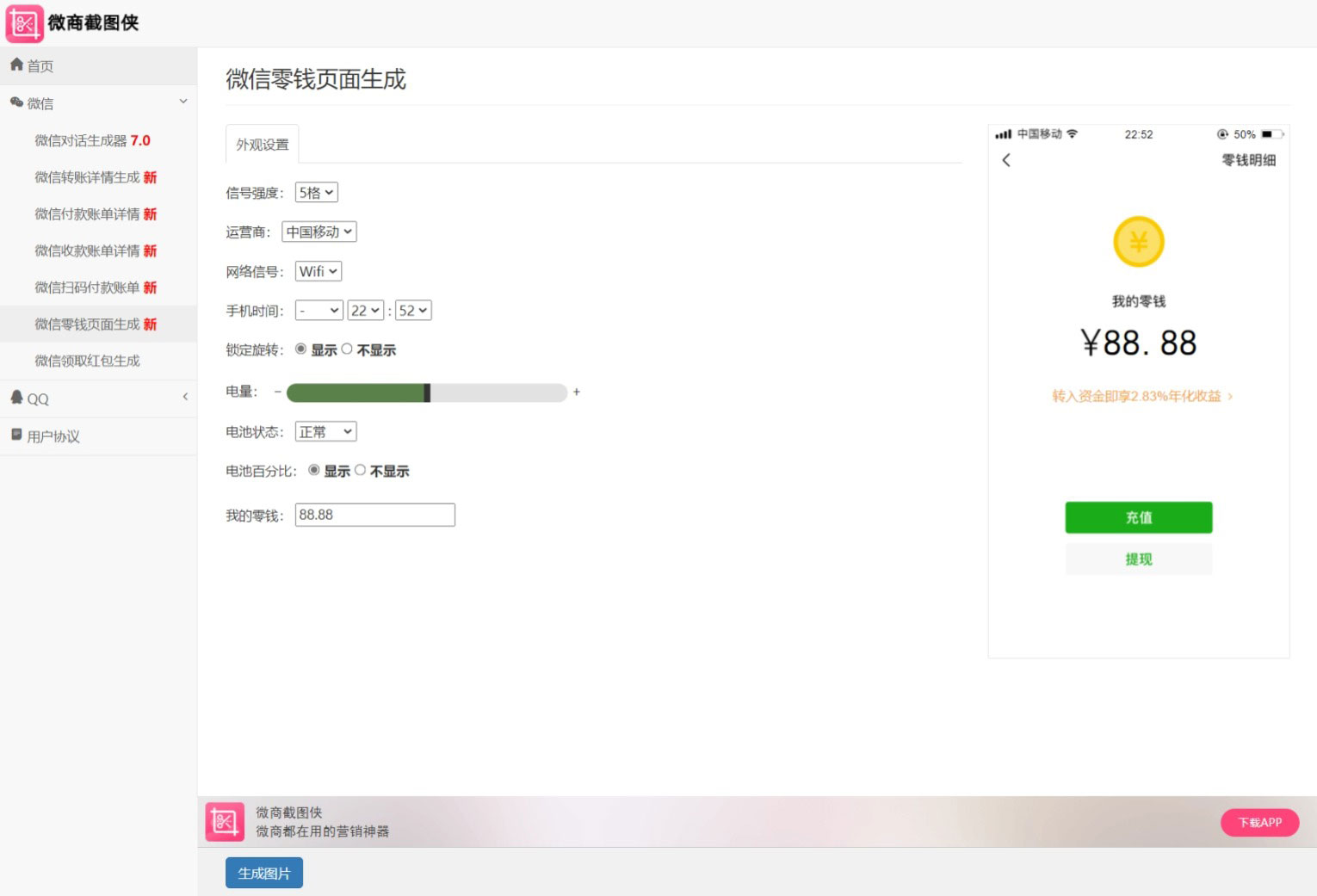This screenshot has height=896, width=1317.
Task: Open 微信付款账单详情 menu item
Action: 98,214
